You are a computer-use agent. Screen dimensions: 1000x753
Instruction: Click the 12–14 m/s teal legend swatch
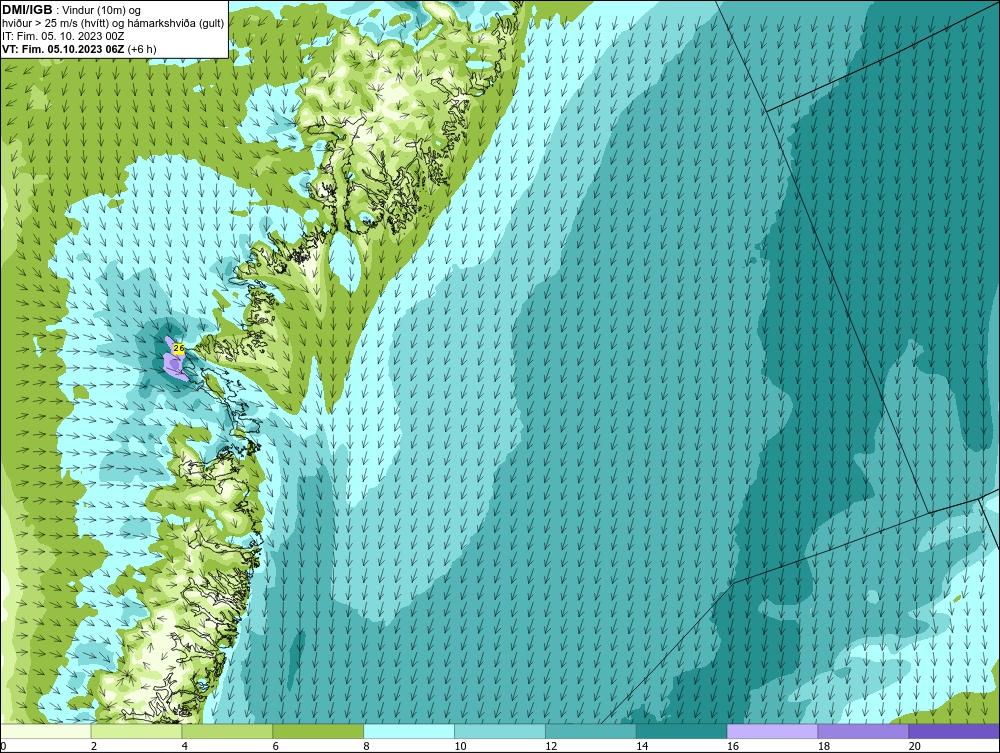pos(591,731)
